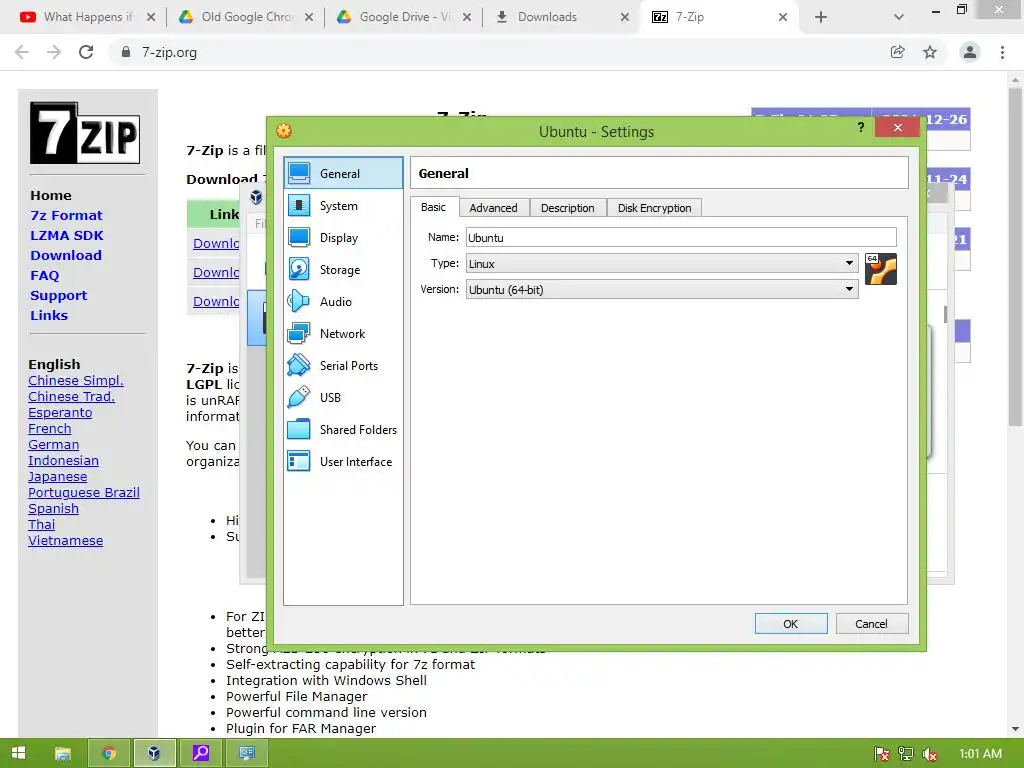
Task: Open the USB settings category
Action: [x=344, y=398]
